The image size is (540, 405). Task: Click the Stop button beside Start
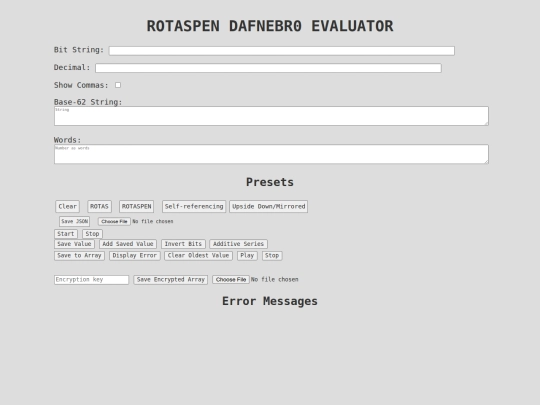pyautogui.click(x=92, y=234)
